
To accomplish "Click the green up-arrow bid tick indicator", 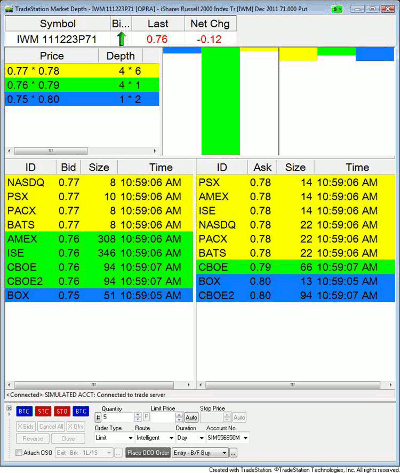I will click(x=121, y=39).
